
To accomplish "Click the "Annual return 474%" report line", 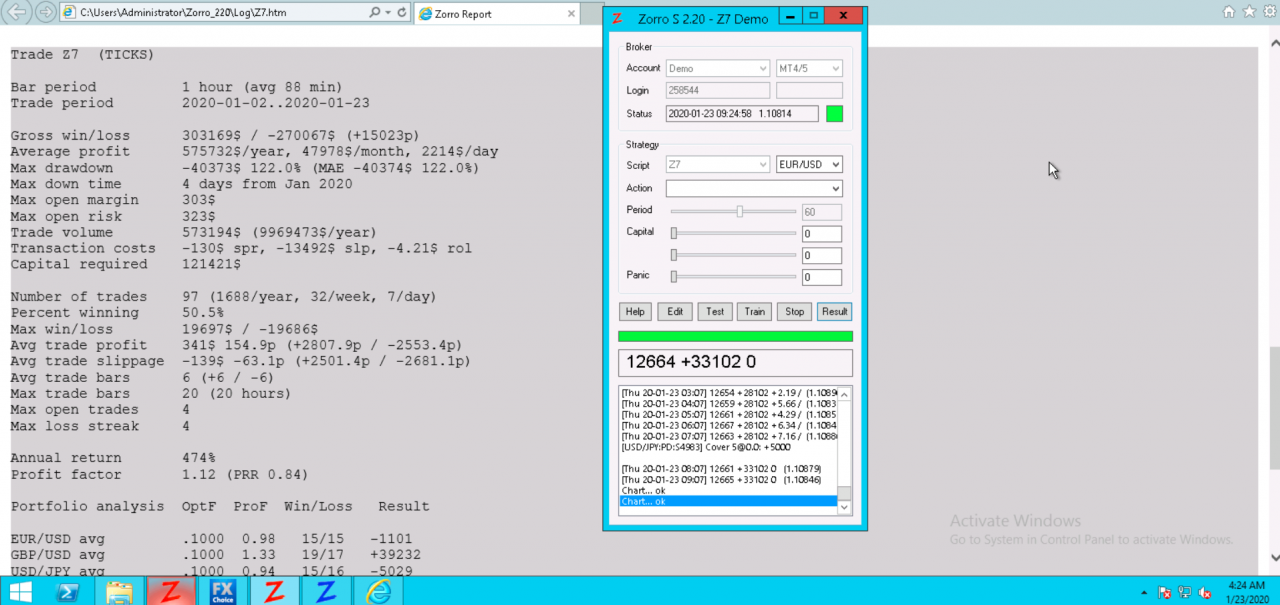I will [x=115, y=458].
